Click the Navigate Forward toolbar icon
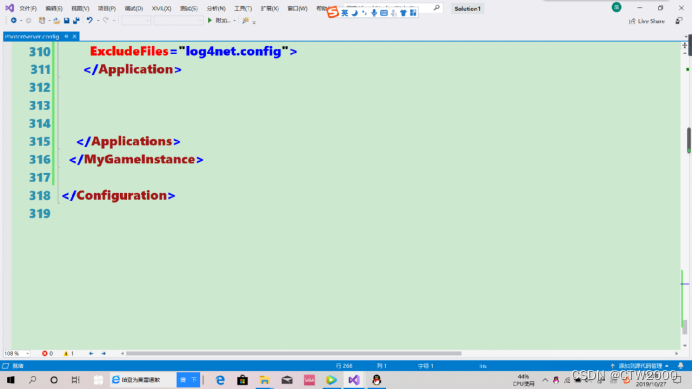 (28, 20)
